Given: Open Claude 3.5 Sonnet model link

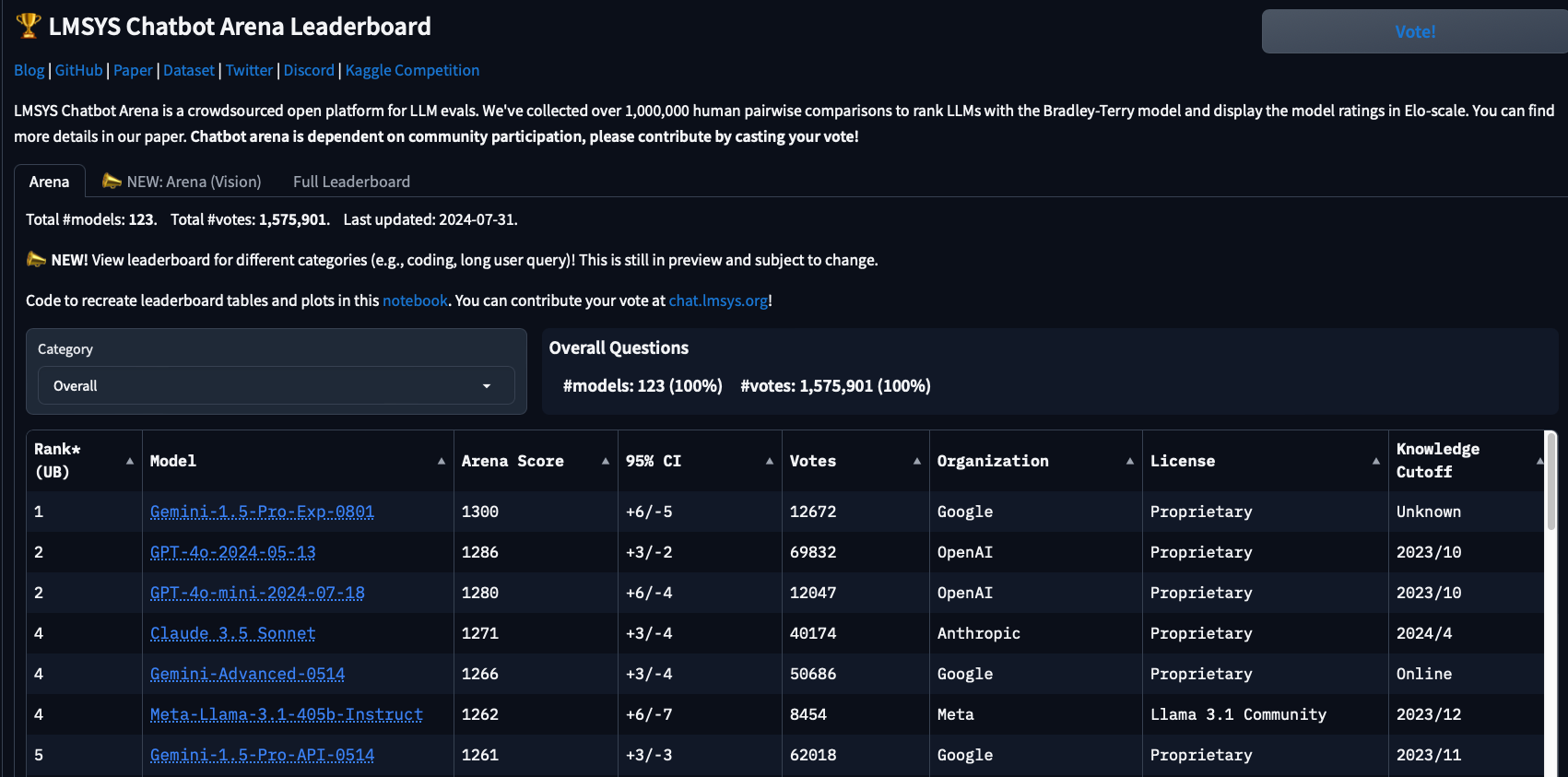Looking at the screenshot, I should [232, 633].
